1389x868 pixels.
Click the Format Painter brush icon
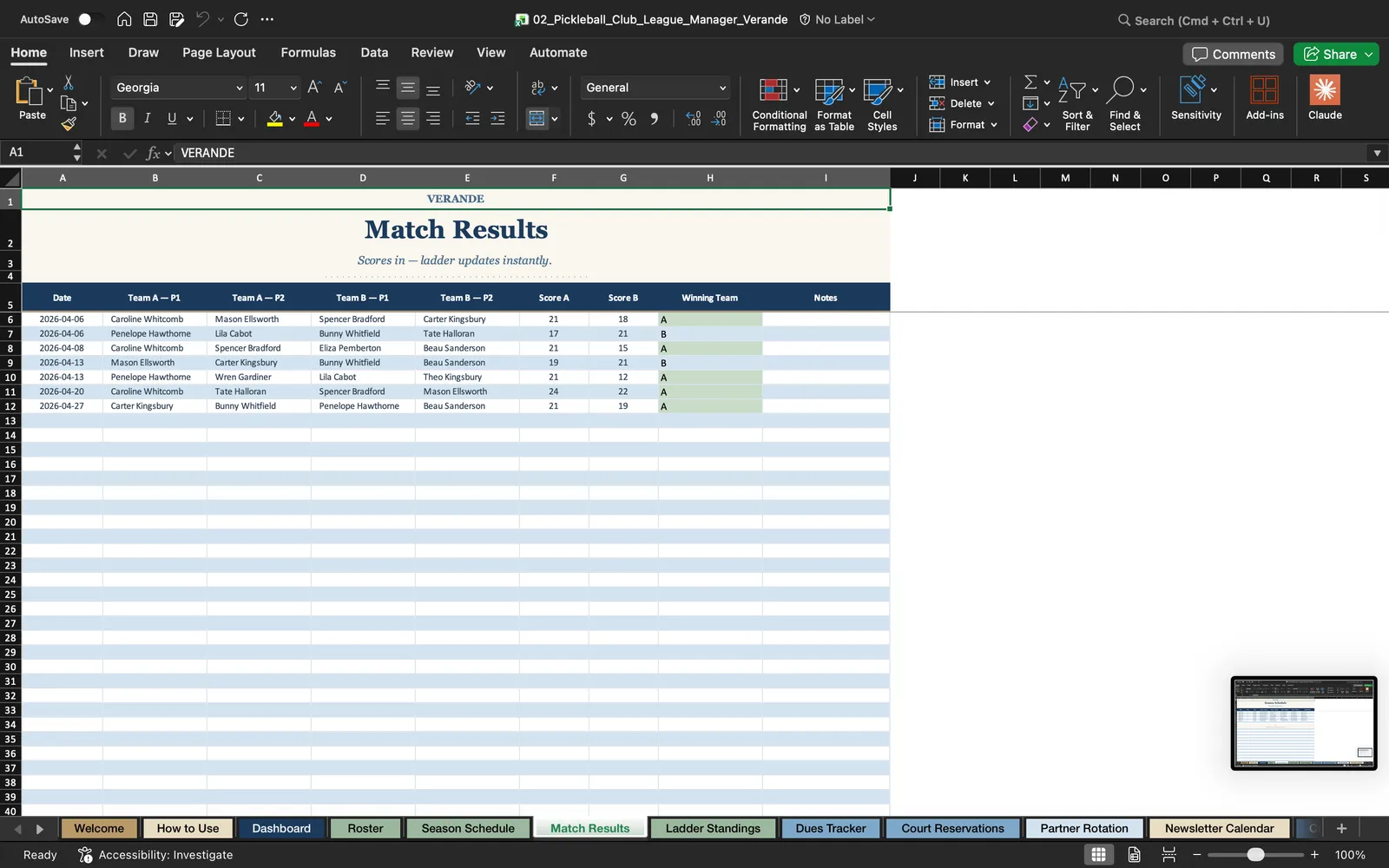[69, 124]
